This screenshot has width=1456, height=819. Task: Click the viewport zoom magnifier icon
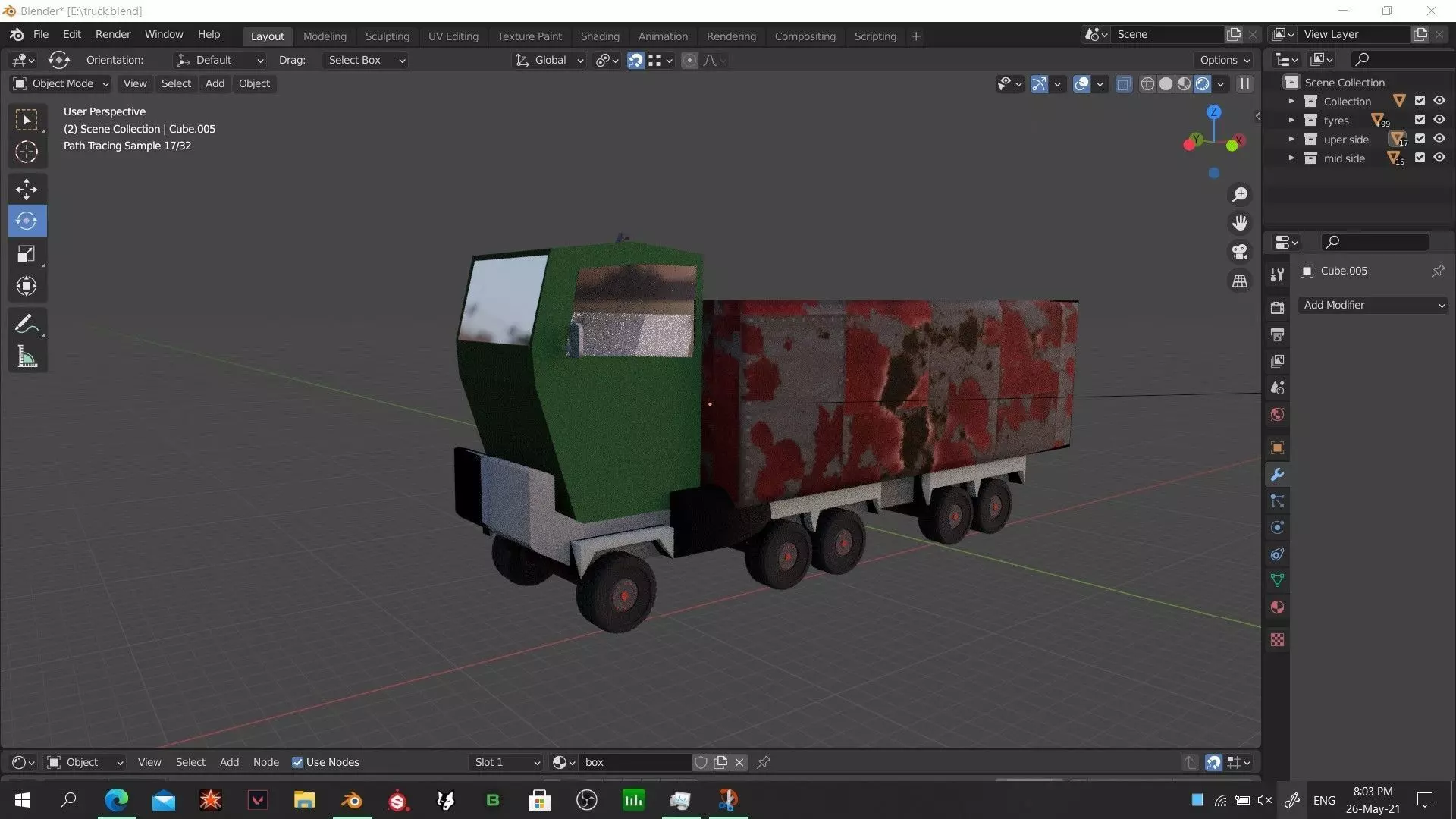1240,195
